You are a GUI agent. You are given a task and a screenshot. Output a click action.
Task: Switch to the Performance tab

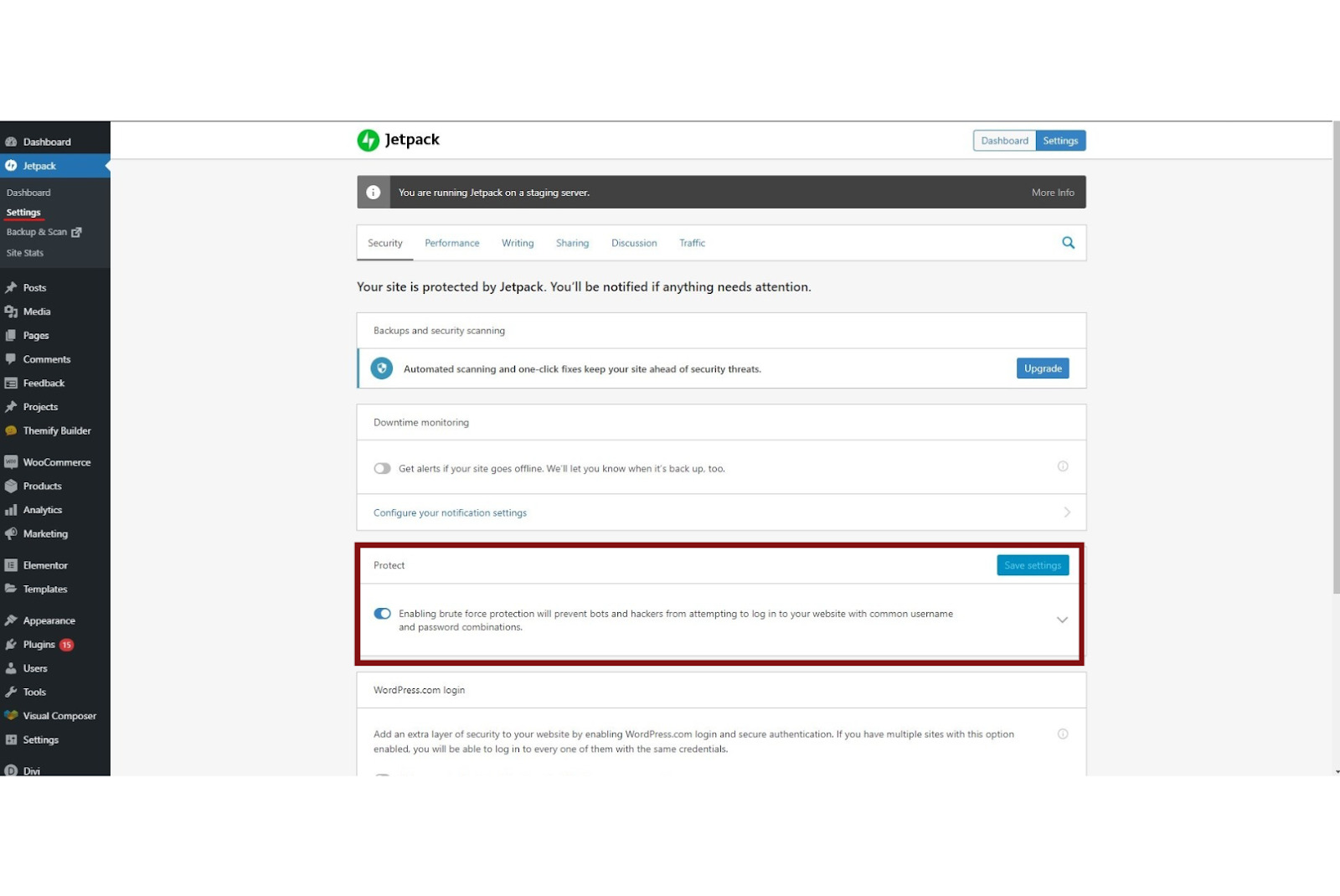tap(451, 244)
